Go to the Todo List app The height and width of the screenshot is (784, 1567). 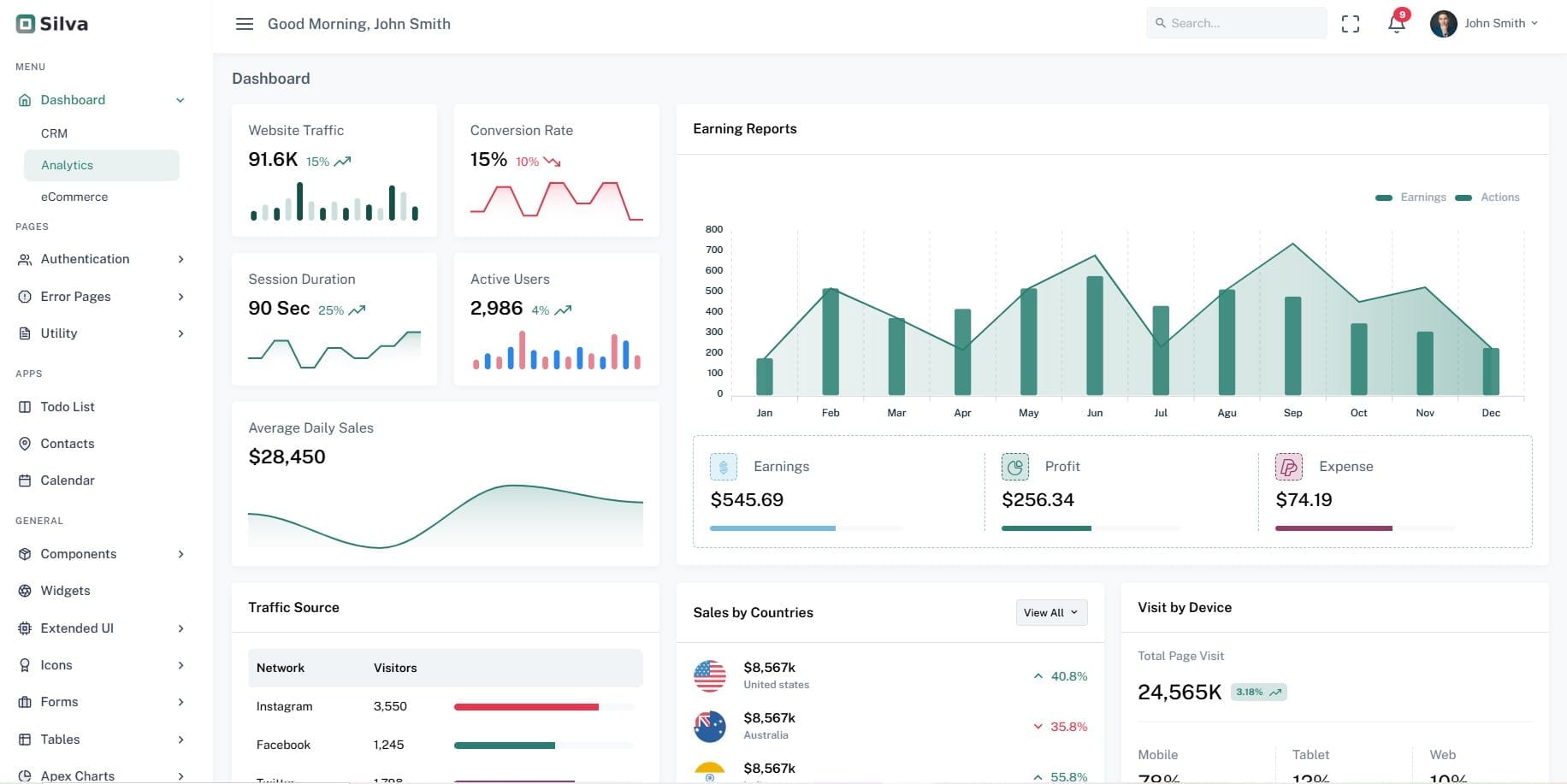(x=68, y=407)
